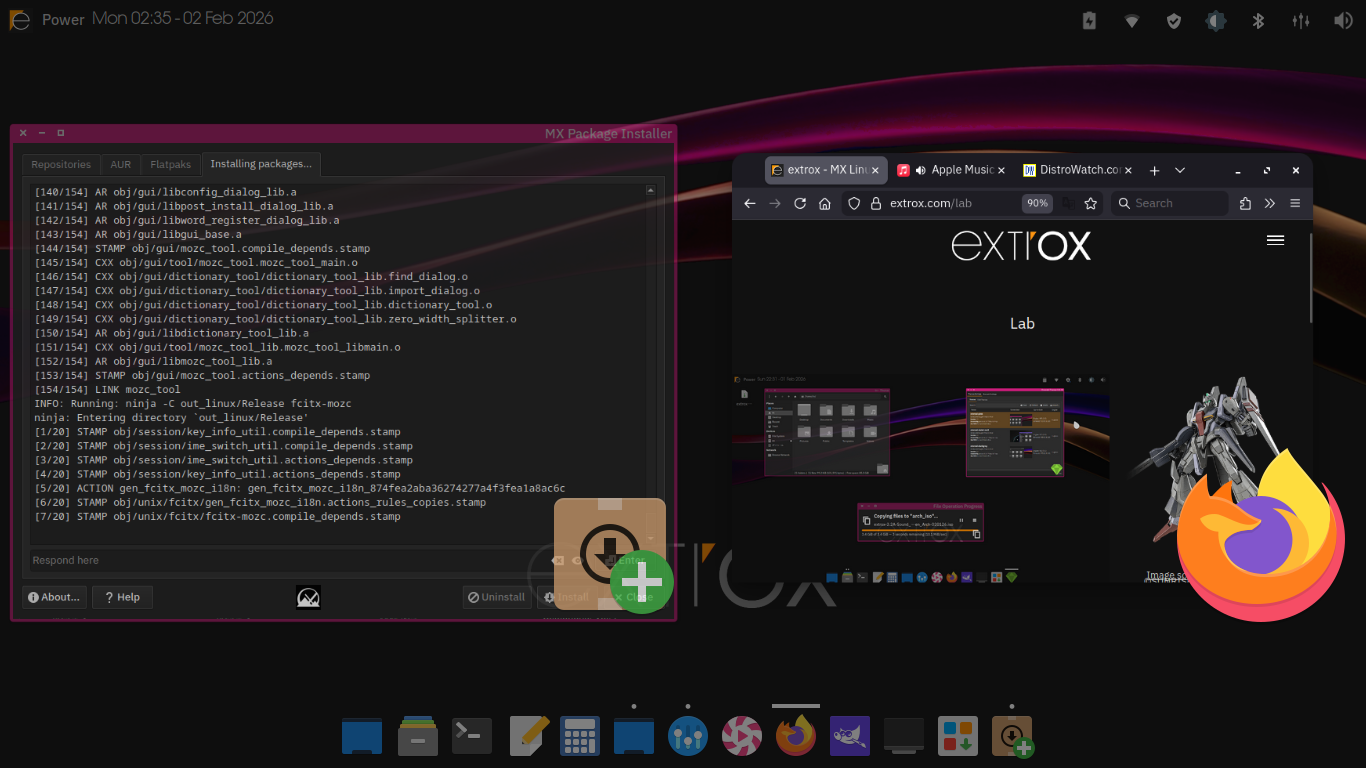Screen dimensions: 1366x768
Task: Select the Installing packages... tab
Action: coord(261,163)
